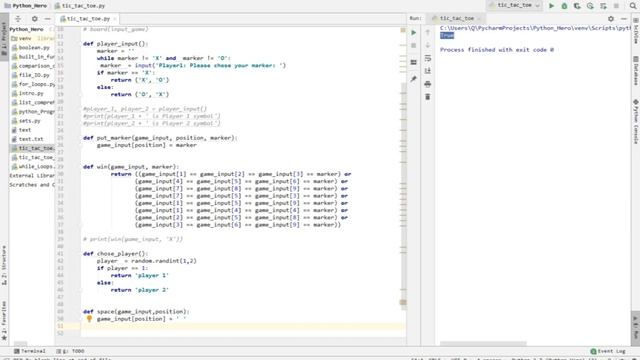Click the yellow lightbulb intention icon in the editor
This screenshot has width=640, height=360.
click(89, 319)
